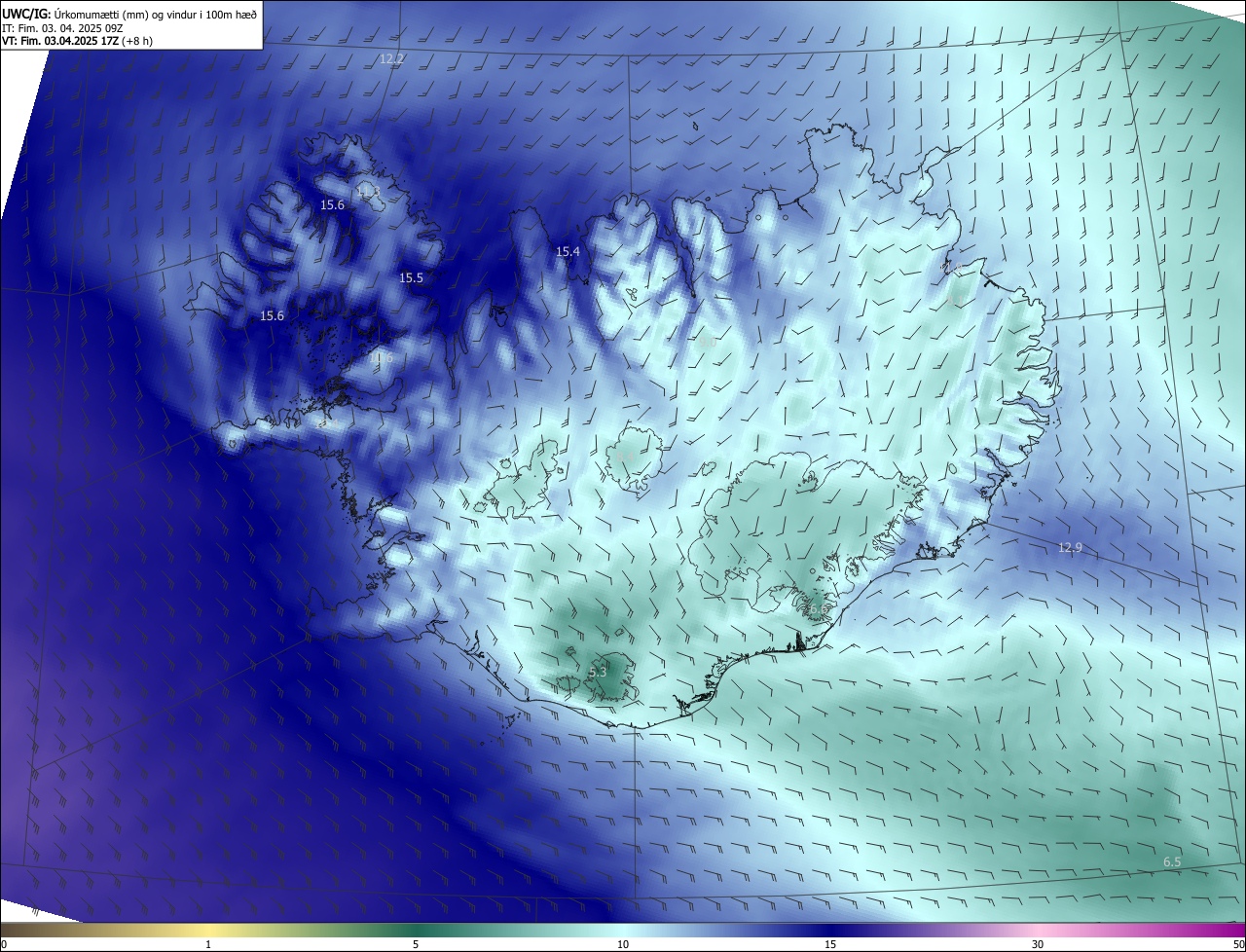This screenshot has width=1246, height=952.
Task: Click the valid time line 'VT: Fim. 03.04.2025 17Z (+8 h)'
Action: 78,41
